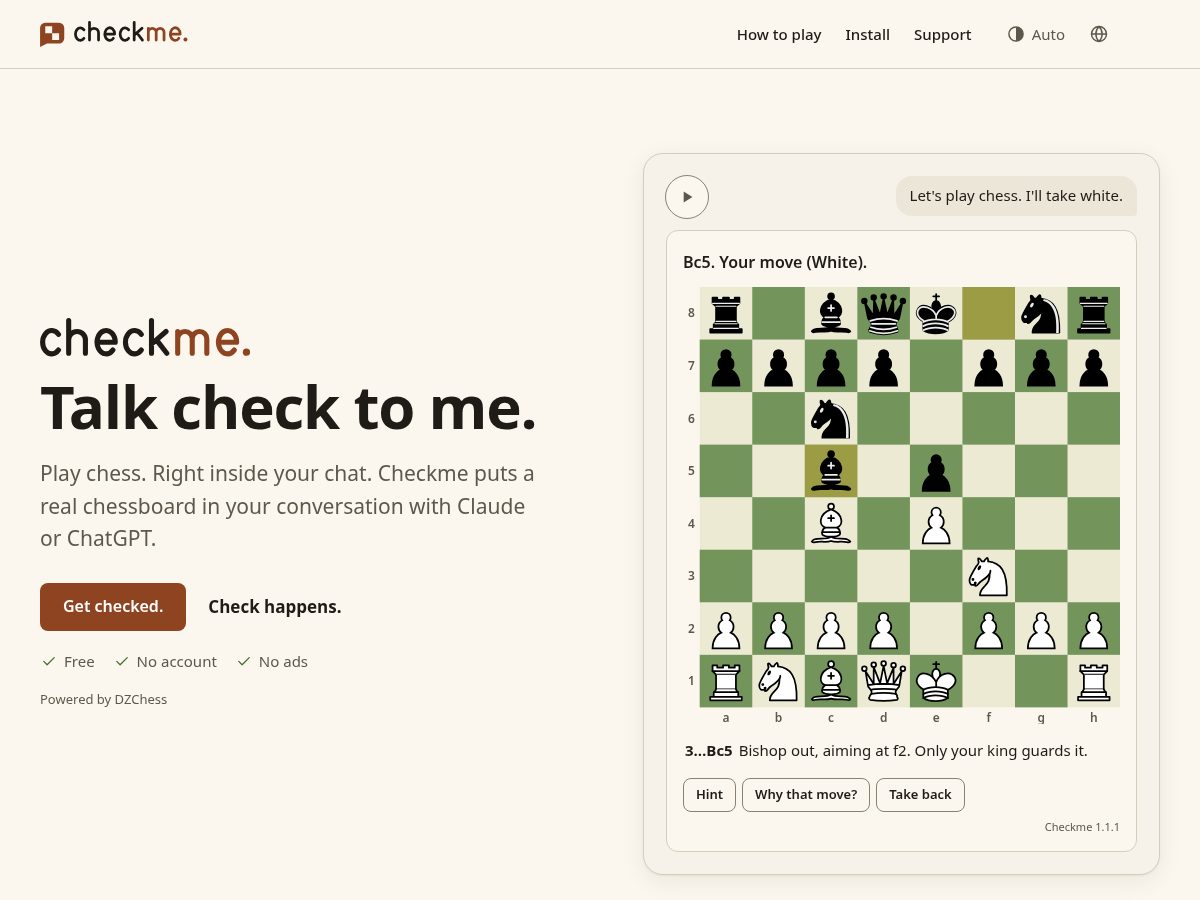Viewport: 1200px width, 900px height.
Task: Click the checkme logo icon in header
Action: tap(52, 34)
